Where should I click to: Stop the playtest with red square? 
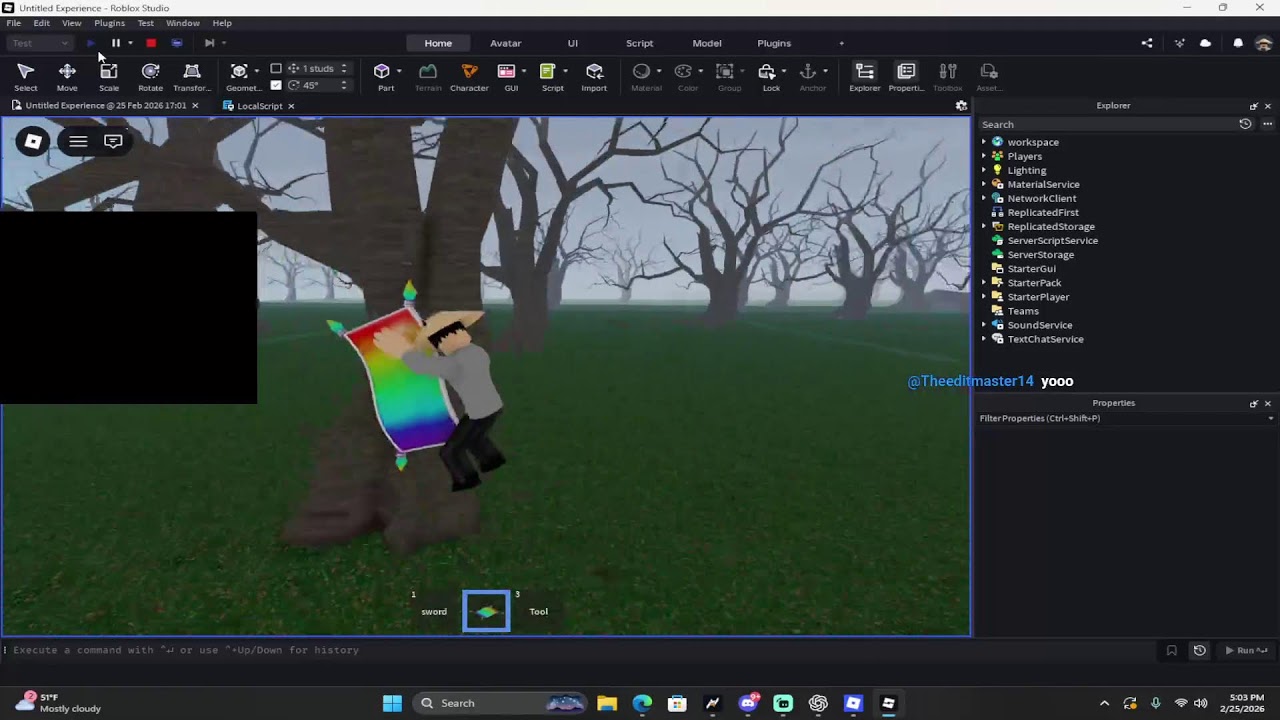coord(151,43)
